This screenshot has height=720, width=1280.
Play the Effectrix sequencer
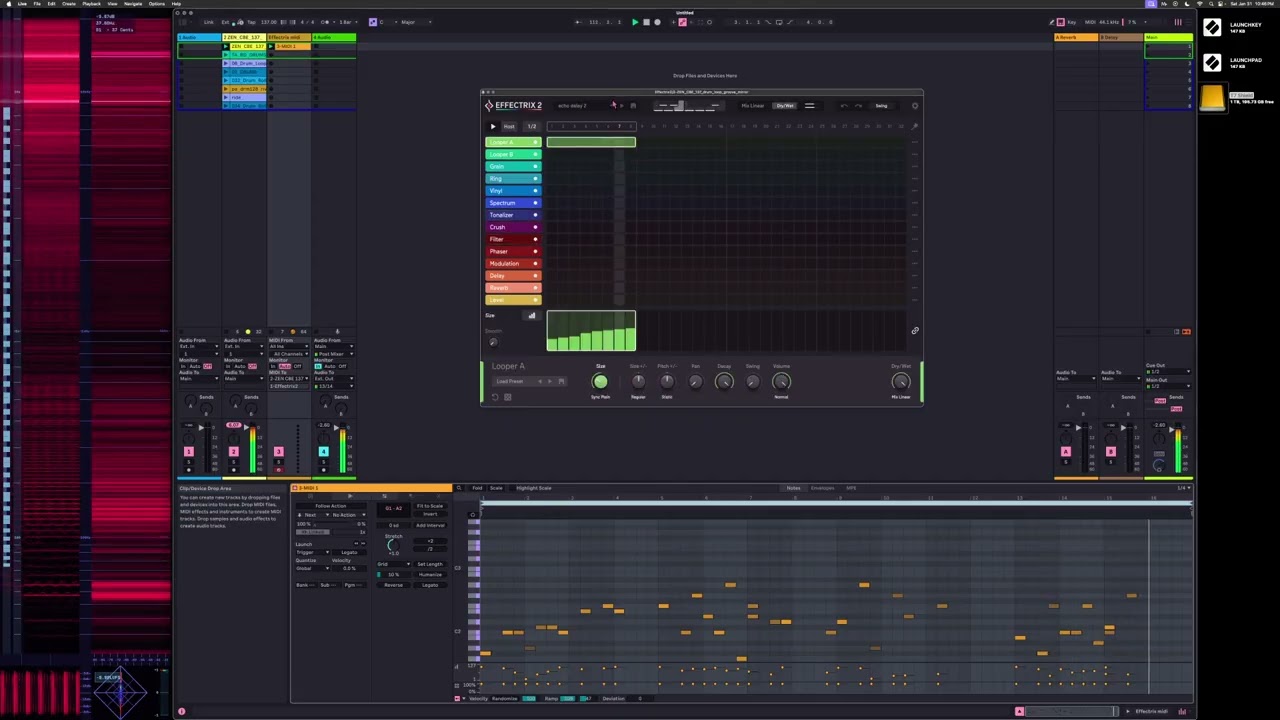[x=493, y=126]
